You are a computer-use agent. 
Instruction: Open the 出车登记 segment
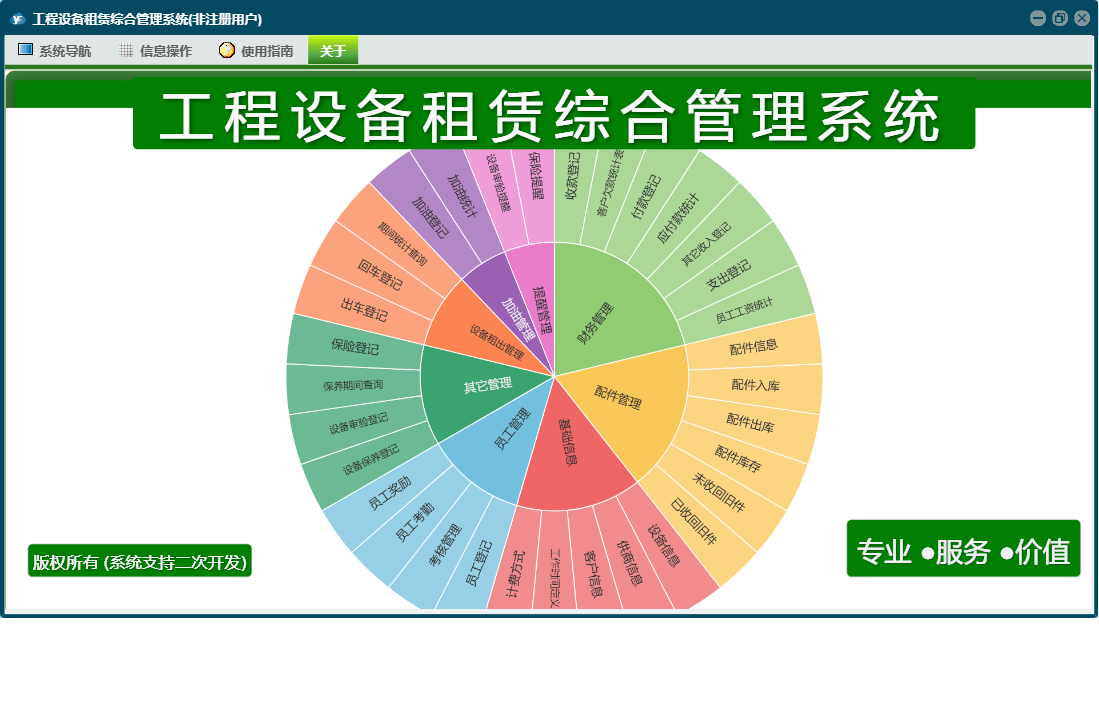pyautogui.click(x=364, y=309)
